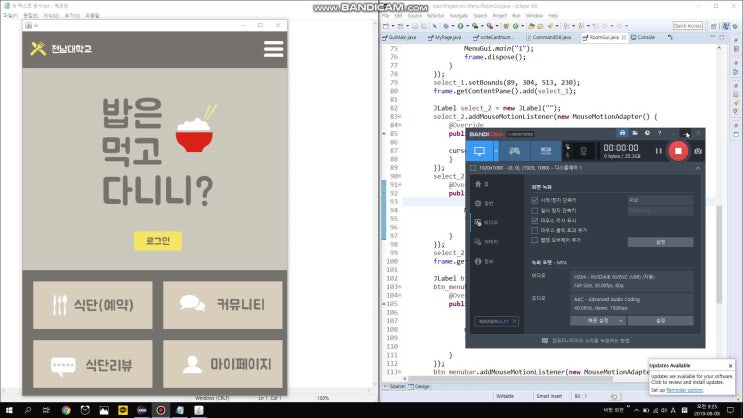Open dropdown arrow beside Bandicam screen mode
Viewport: 743px width, 418px height.
(496, 151)
